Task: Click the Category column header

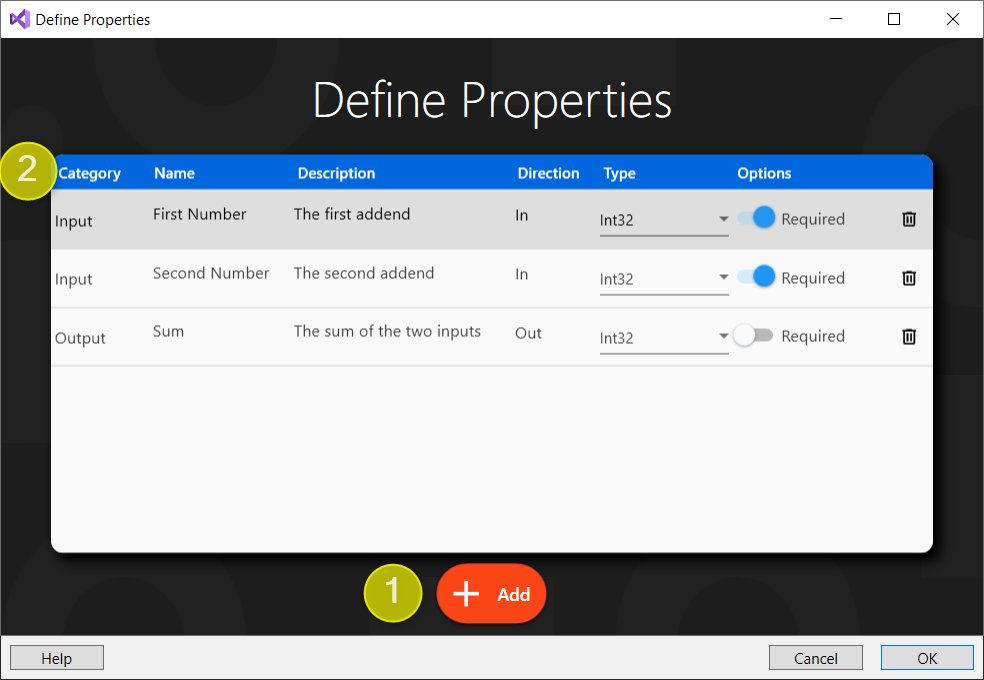Action: coord(90,173)
